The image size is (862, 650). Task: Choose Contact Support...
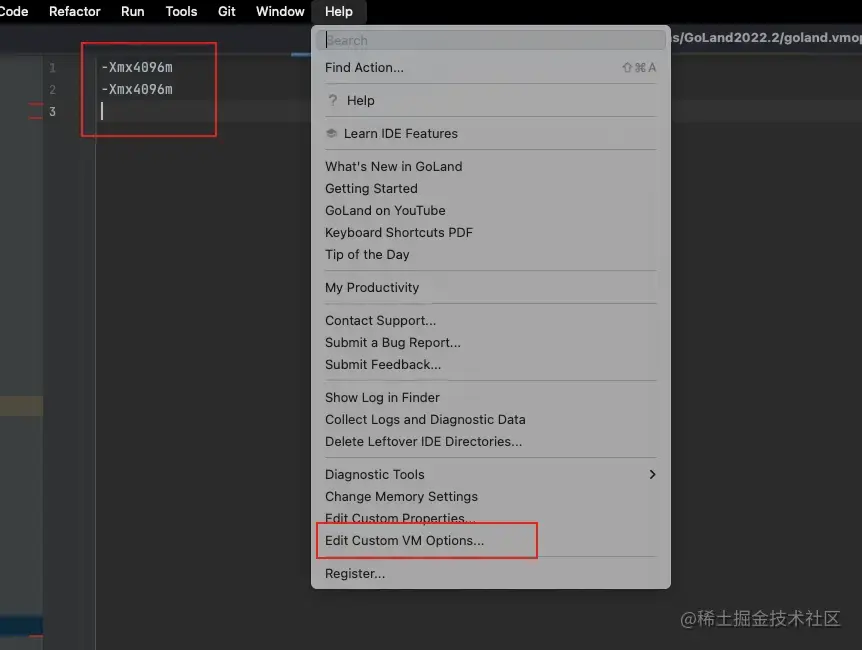coord(490,321)
